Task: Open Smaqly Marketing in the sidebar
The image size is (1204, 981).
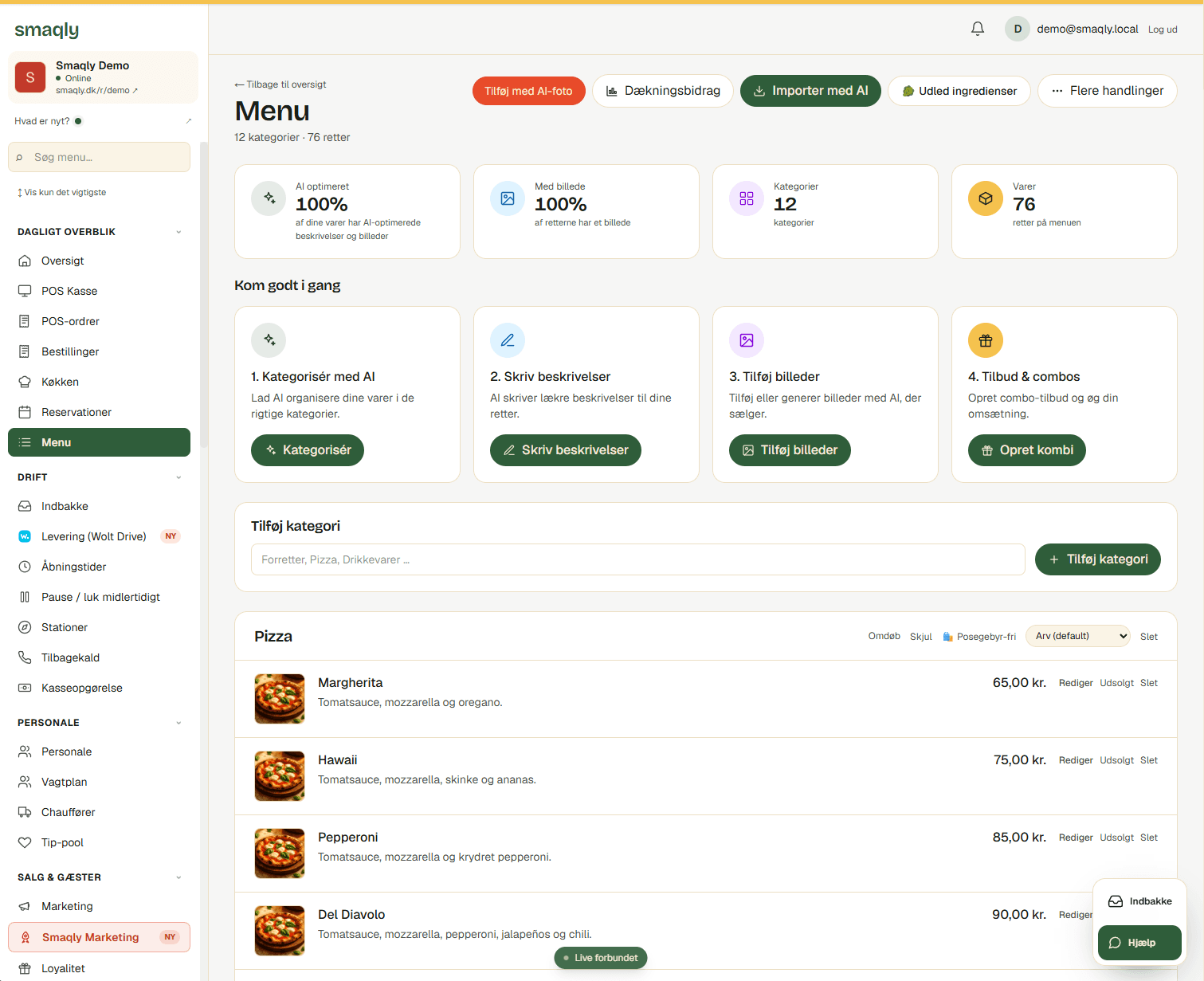Action: point(99,937)
